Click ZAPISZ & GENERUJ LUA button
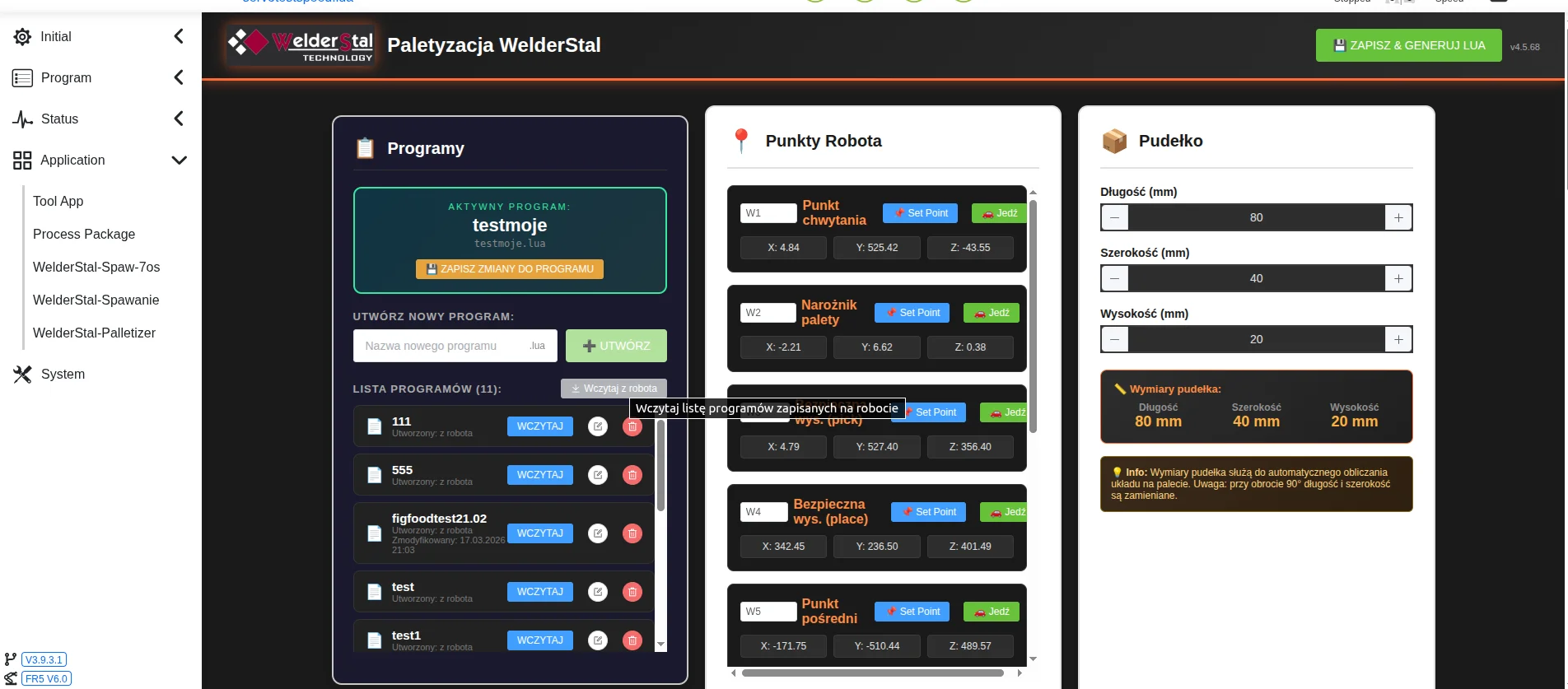 pos(1408,45)
